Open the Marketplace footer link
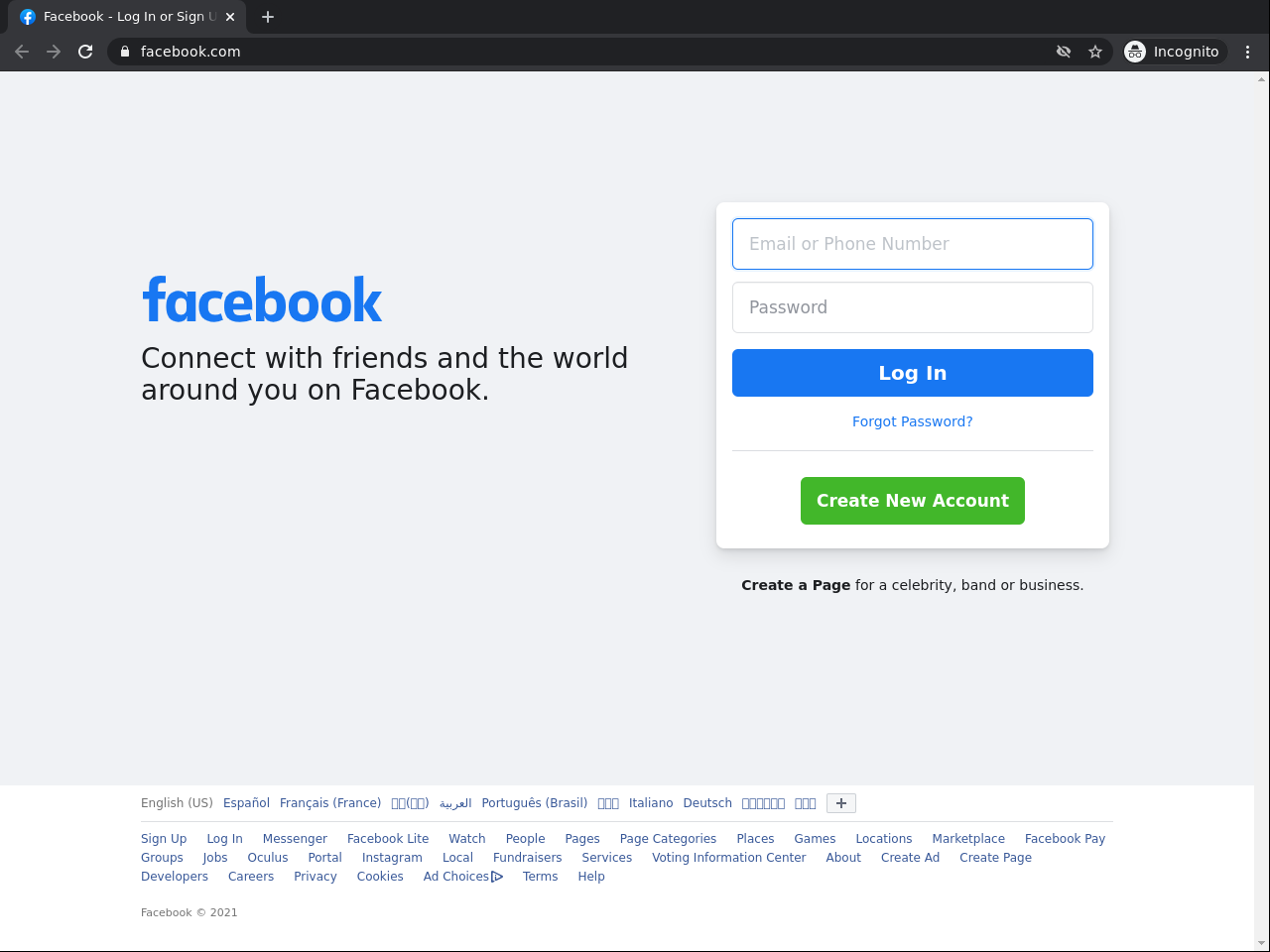The image size is (1270, 952). pyautogui.click(x=968, y=839)
